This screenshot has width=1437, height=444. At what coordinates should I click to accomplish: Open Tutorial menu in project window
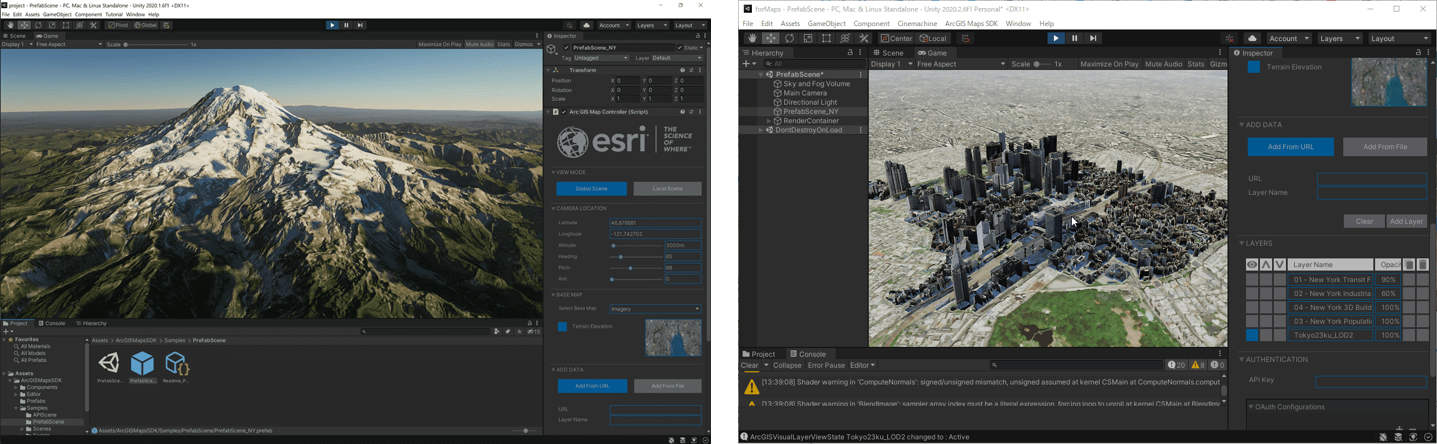coord(114,14)
